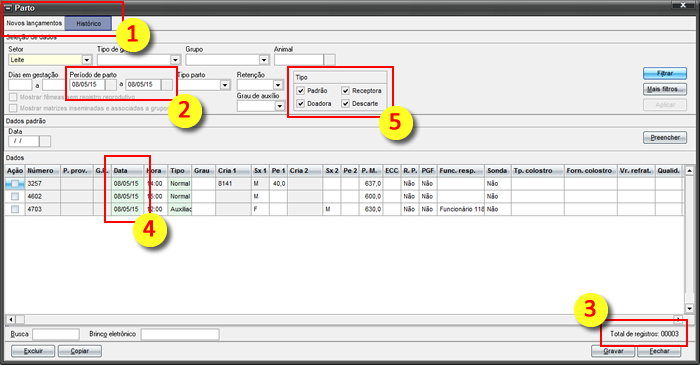Click the Copiar button
Screen dimensions: 700x365
tap(79, 351)
